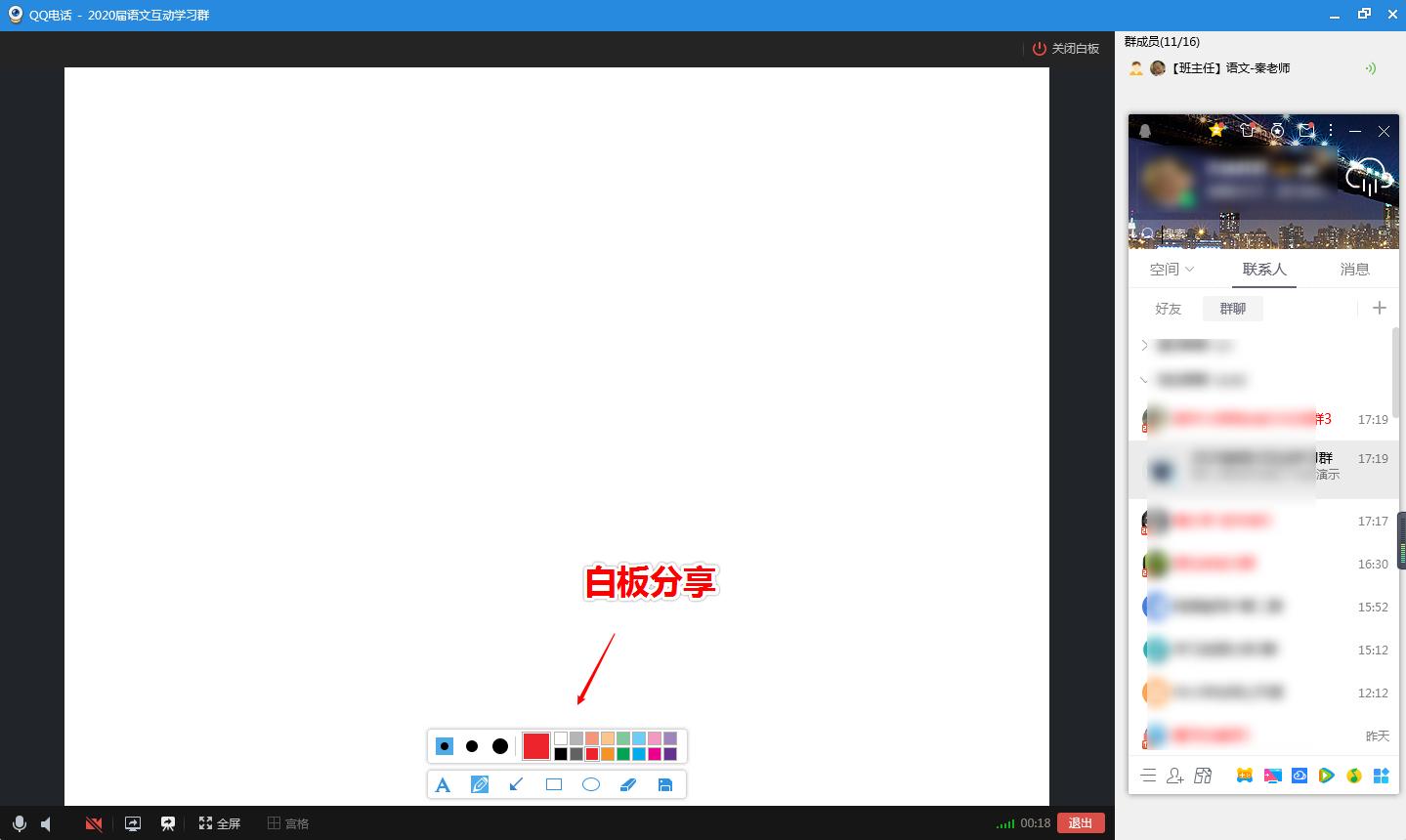Mute the microphone

(19, 822)
